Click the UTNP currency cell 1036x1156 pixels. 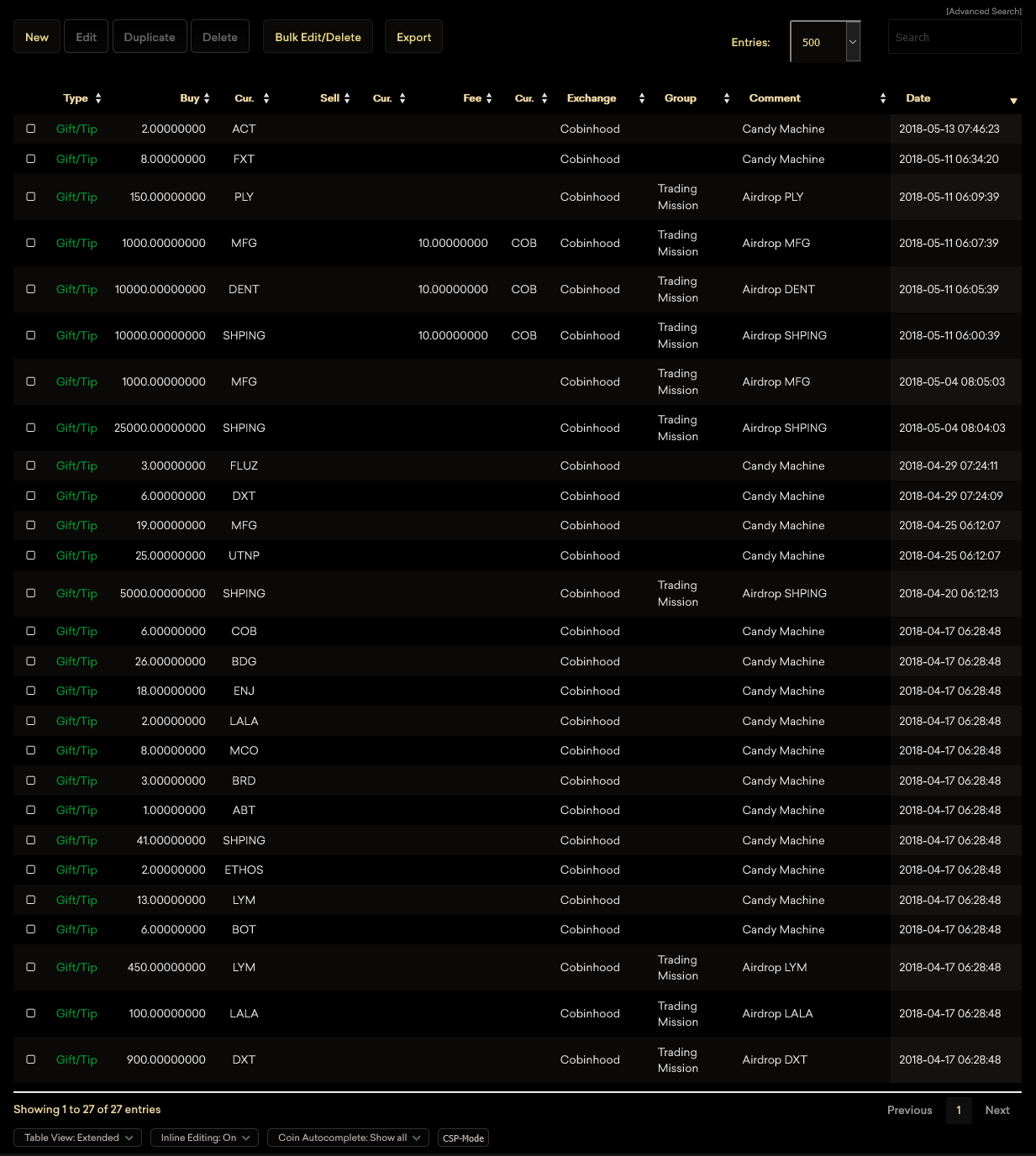[244, 555]
